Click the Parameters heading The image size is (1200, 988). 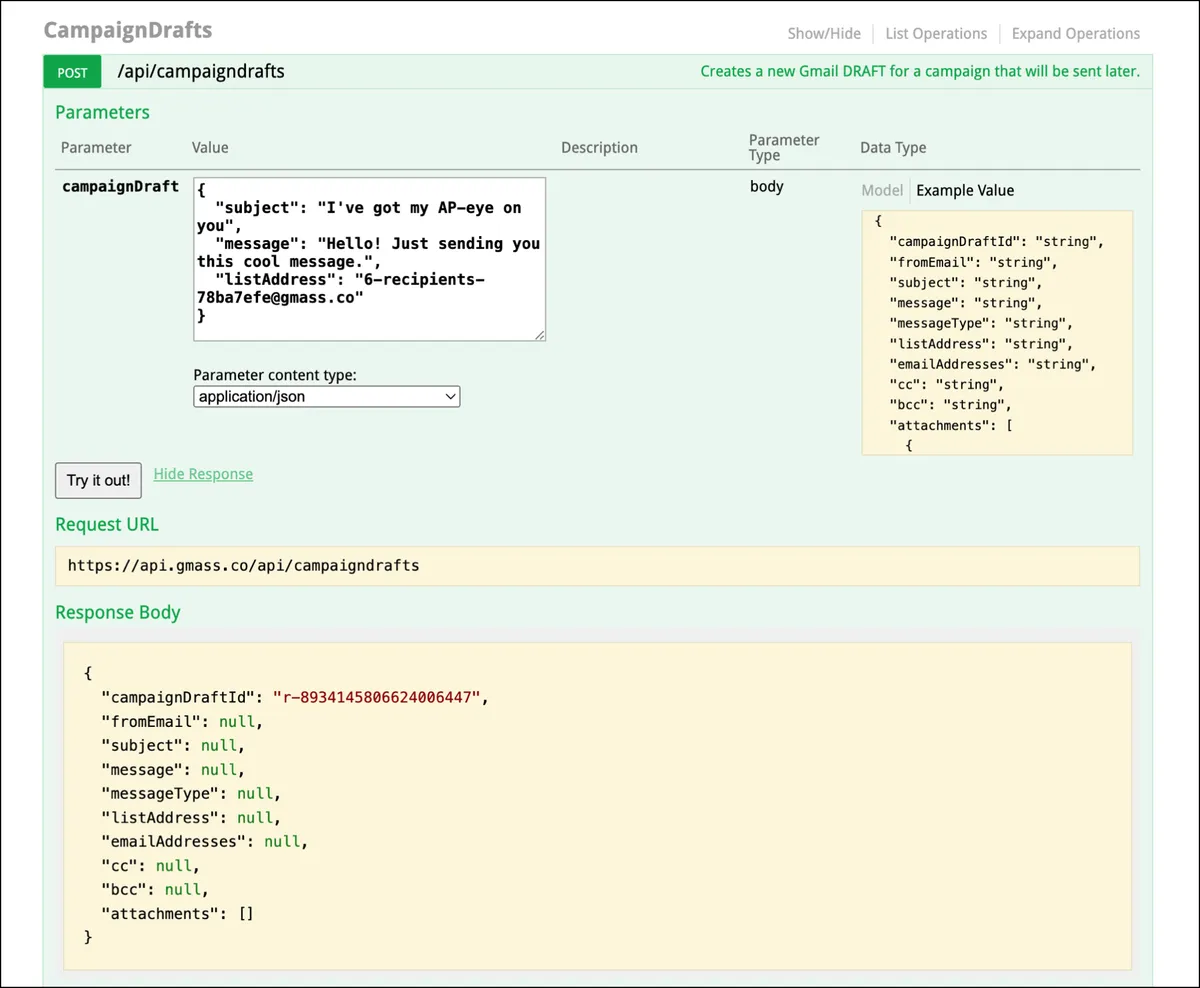[x=102, y=112]
